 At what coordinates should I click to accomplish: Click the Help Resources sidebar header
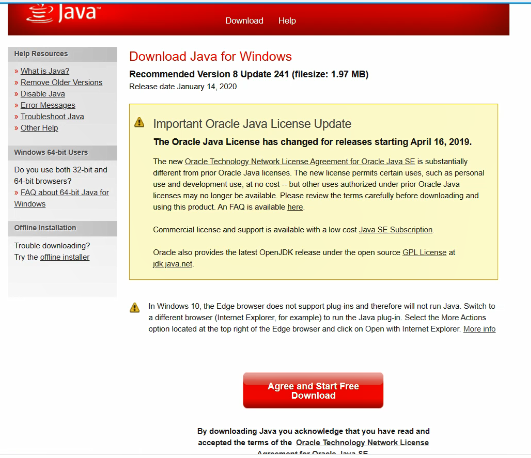62,54
